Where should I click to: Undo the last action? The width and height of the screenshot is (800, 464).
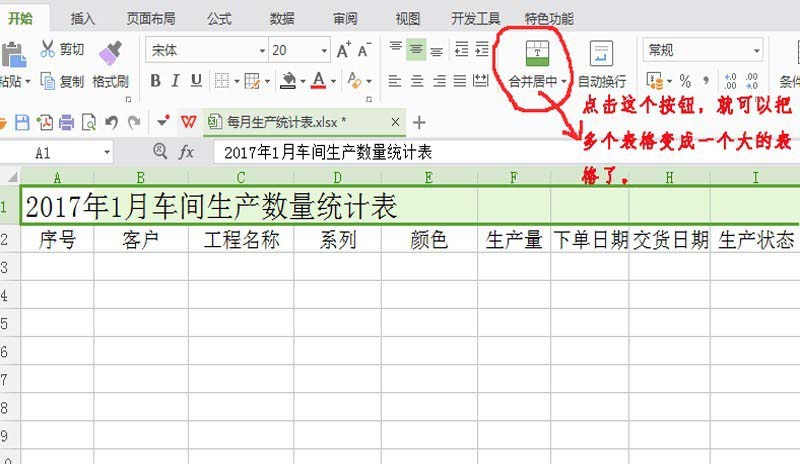pos(112,123)
